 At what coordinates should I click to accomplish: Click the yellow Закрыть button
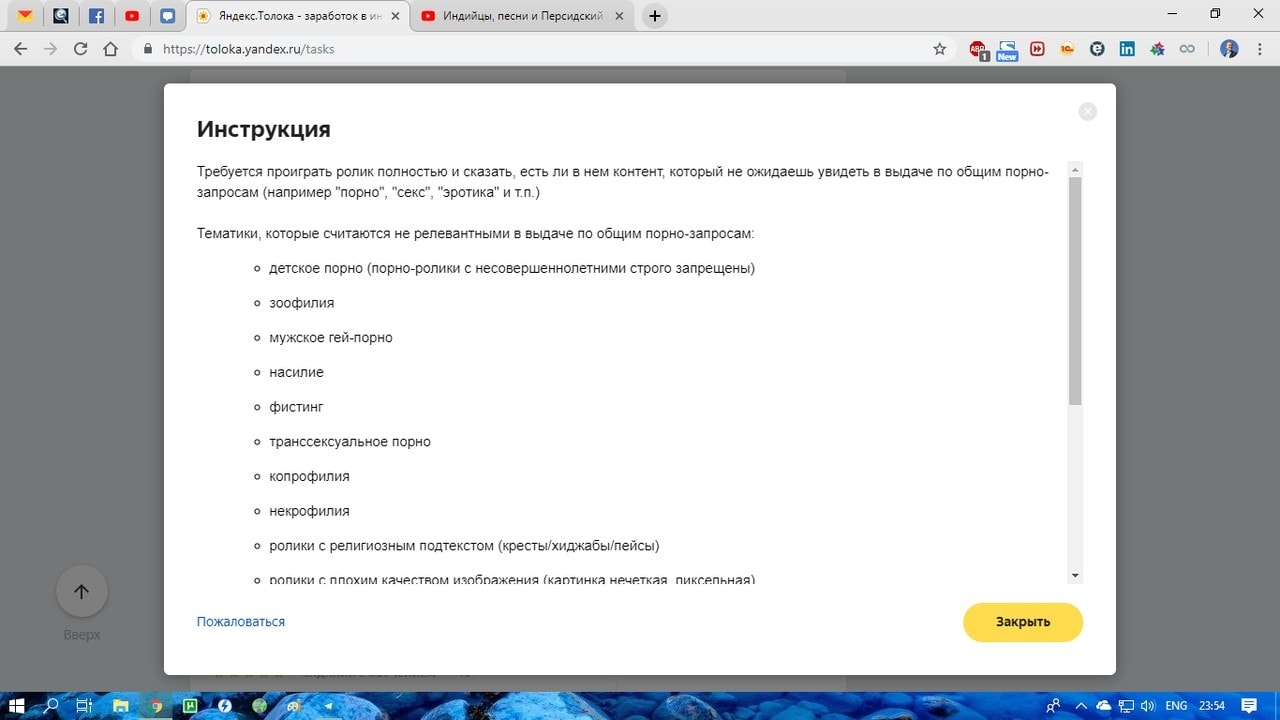click(x=1023, y=622)
